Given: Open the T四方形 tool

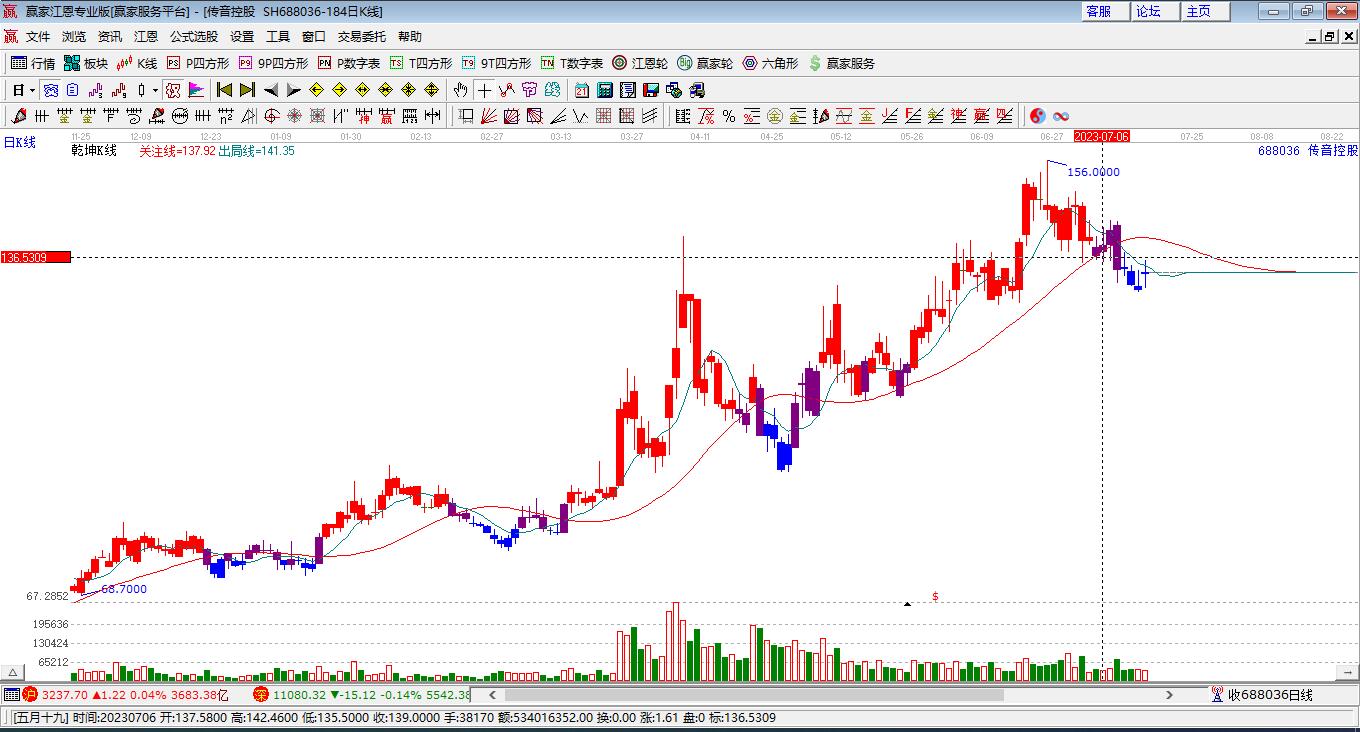Looking at the screenshot, I should [421, 63].
